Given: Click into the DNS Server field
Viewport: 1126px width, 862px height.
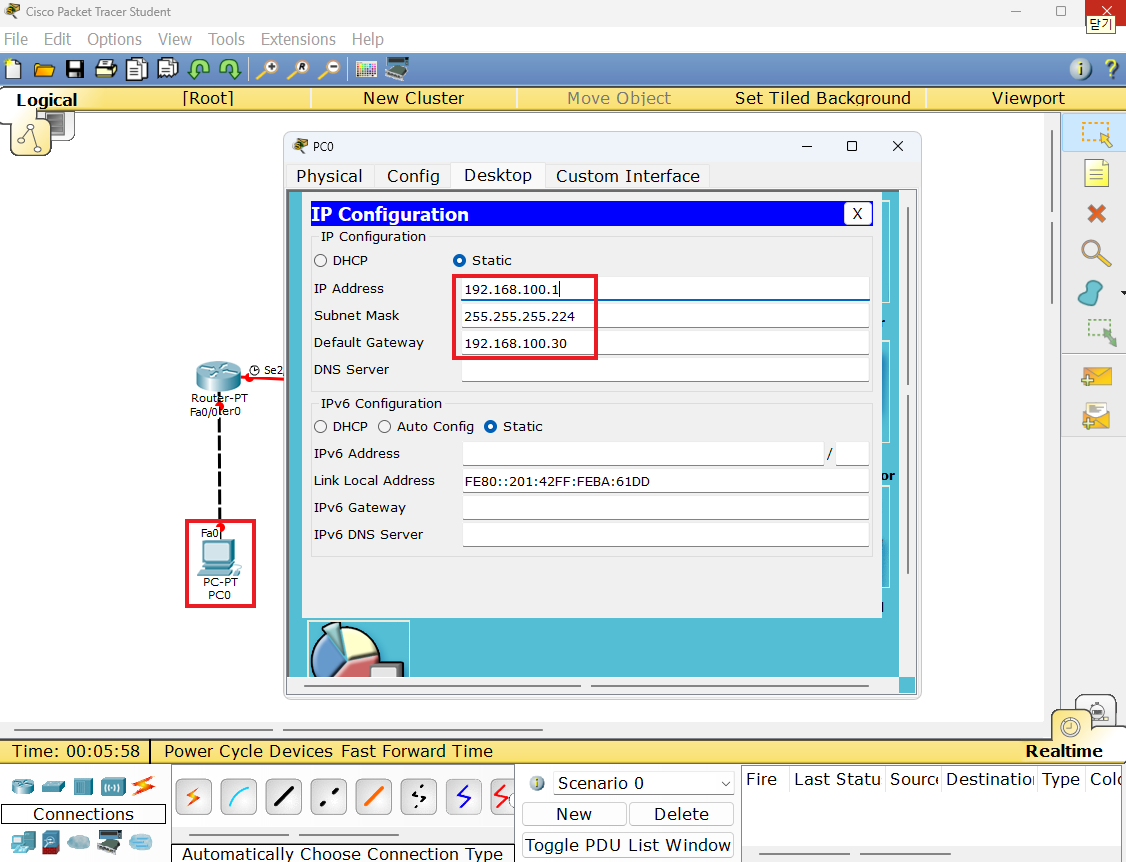Looking at the screenshot, I should (665, 370).
